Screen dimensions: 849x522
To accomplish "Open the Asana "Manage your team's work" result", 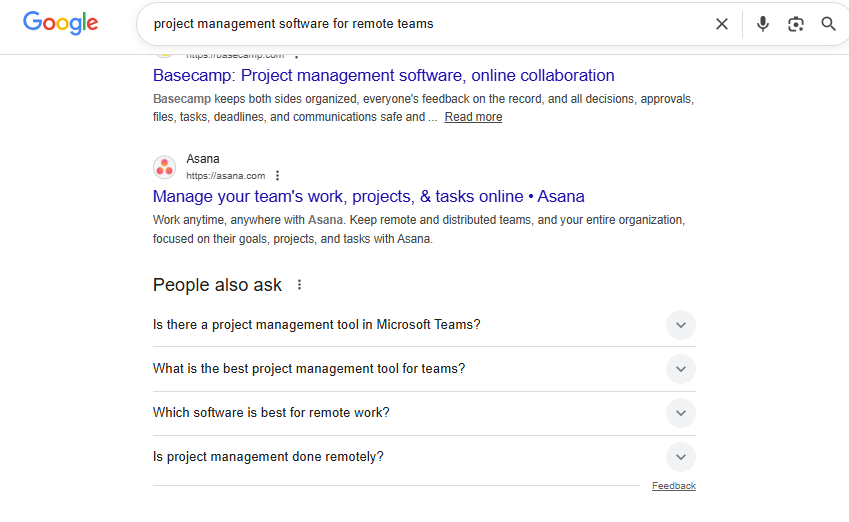I will 368,196.
